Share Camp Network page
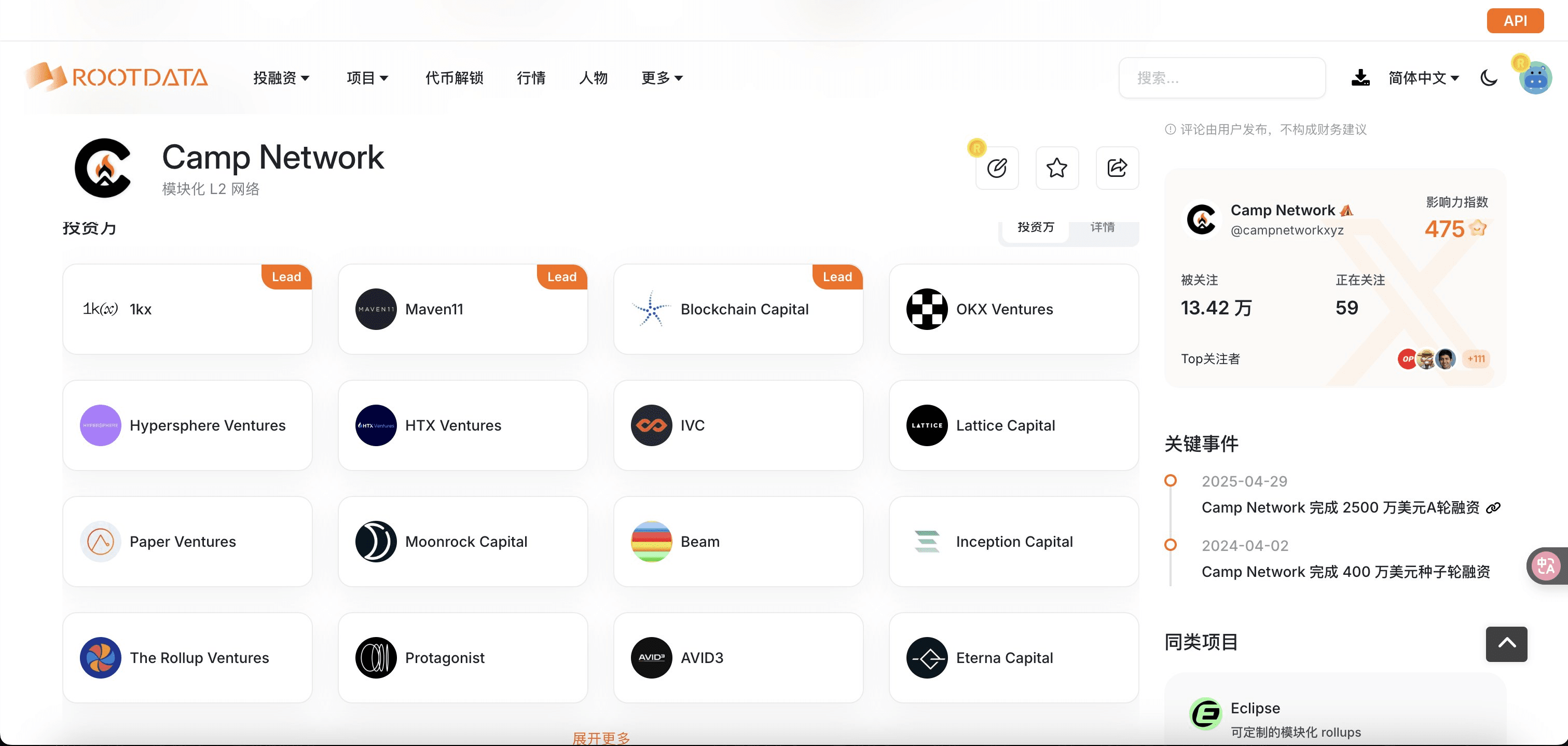The width and height of the screenshot is (1568, 746). [x=1118, y=168]
